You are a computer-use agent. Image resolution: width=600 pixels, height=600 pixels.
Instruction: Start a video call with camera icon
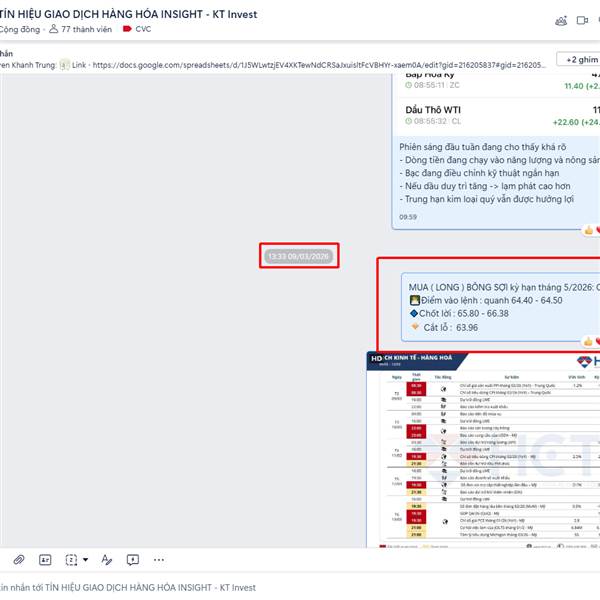(582, 20)
